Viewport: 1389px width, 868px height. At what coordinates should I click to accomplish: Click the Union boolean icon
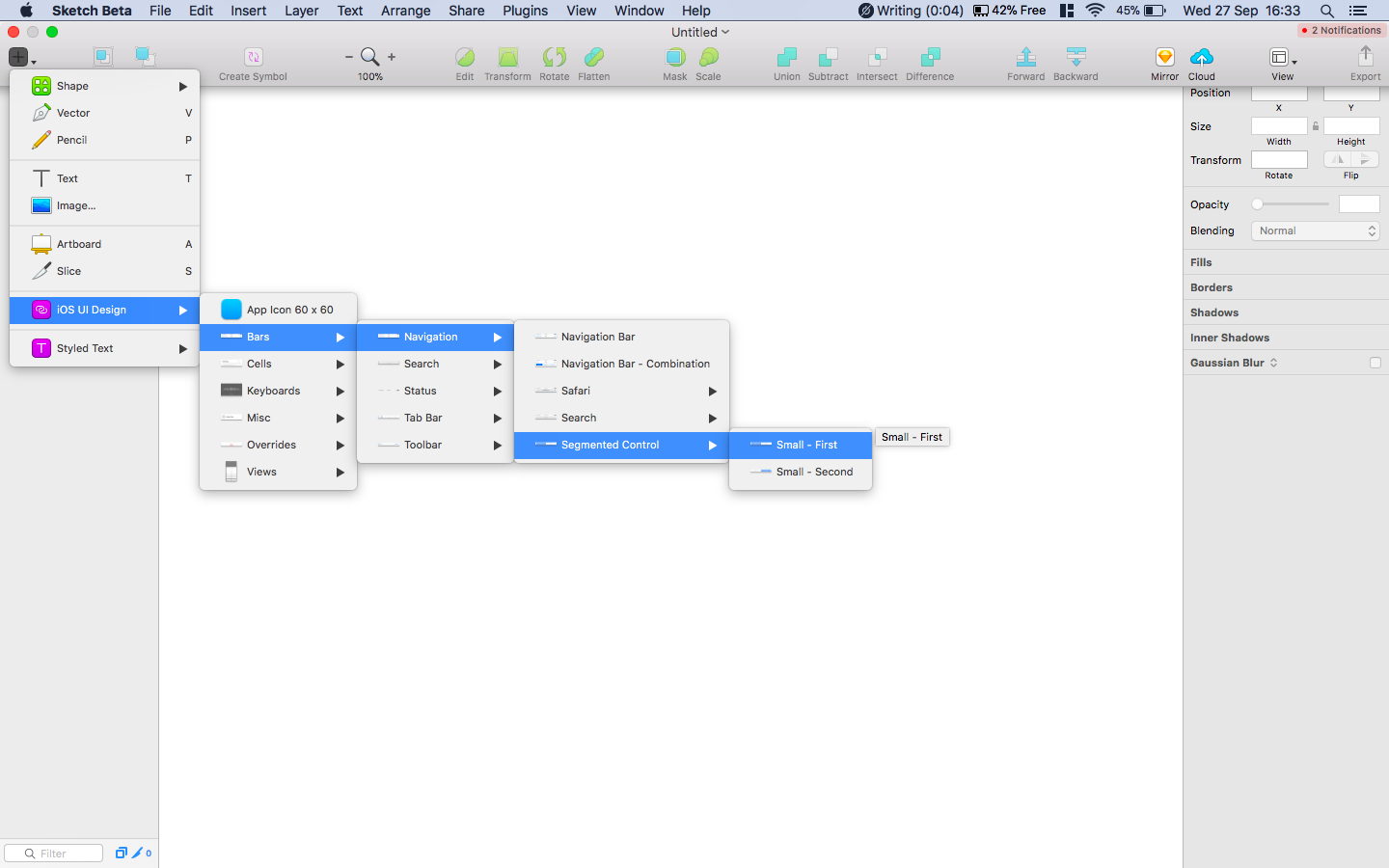(787, 57)
